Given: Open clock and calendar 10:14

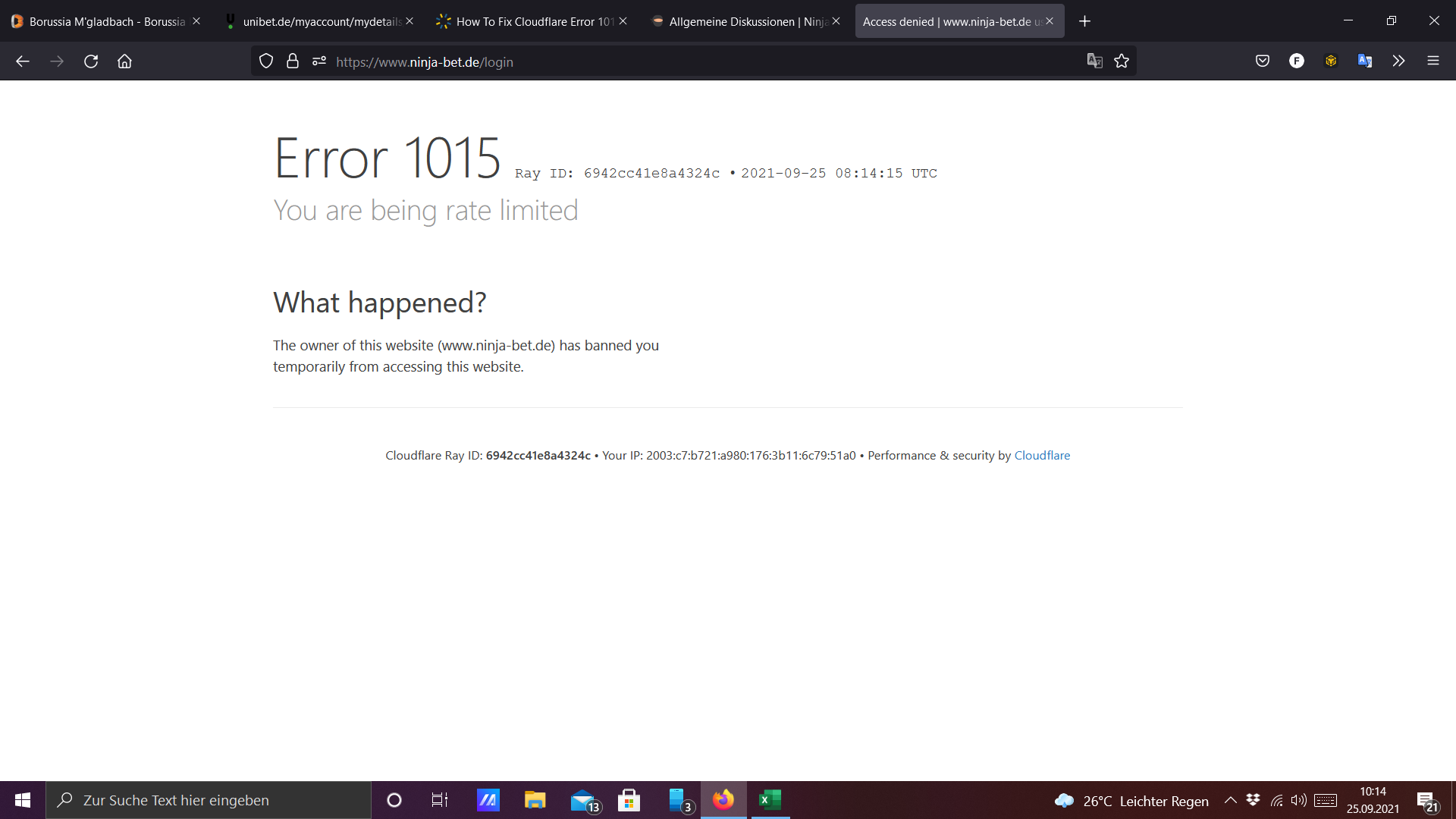Looking at the screenshot, I should [1373, 800].
